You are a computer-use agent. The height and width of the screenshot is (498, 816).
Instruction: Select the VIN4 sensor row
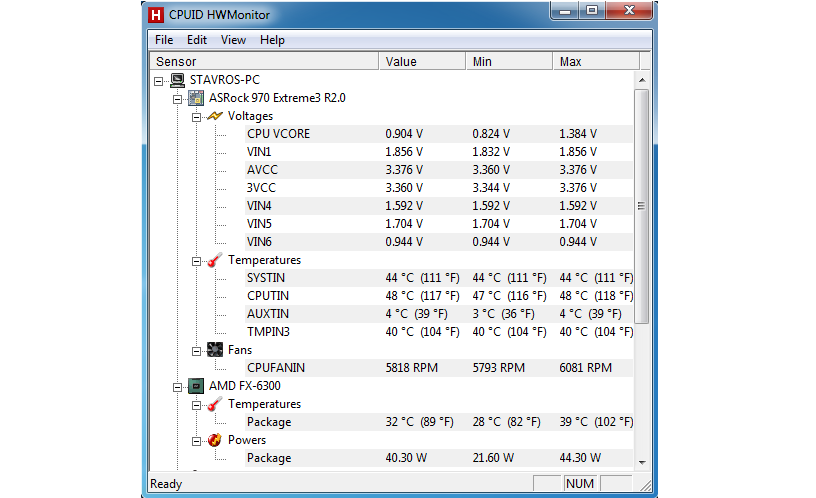pyautogui.click(x=439, y=206)
